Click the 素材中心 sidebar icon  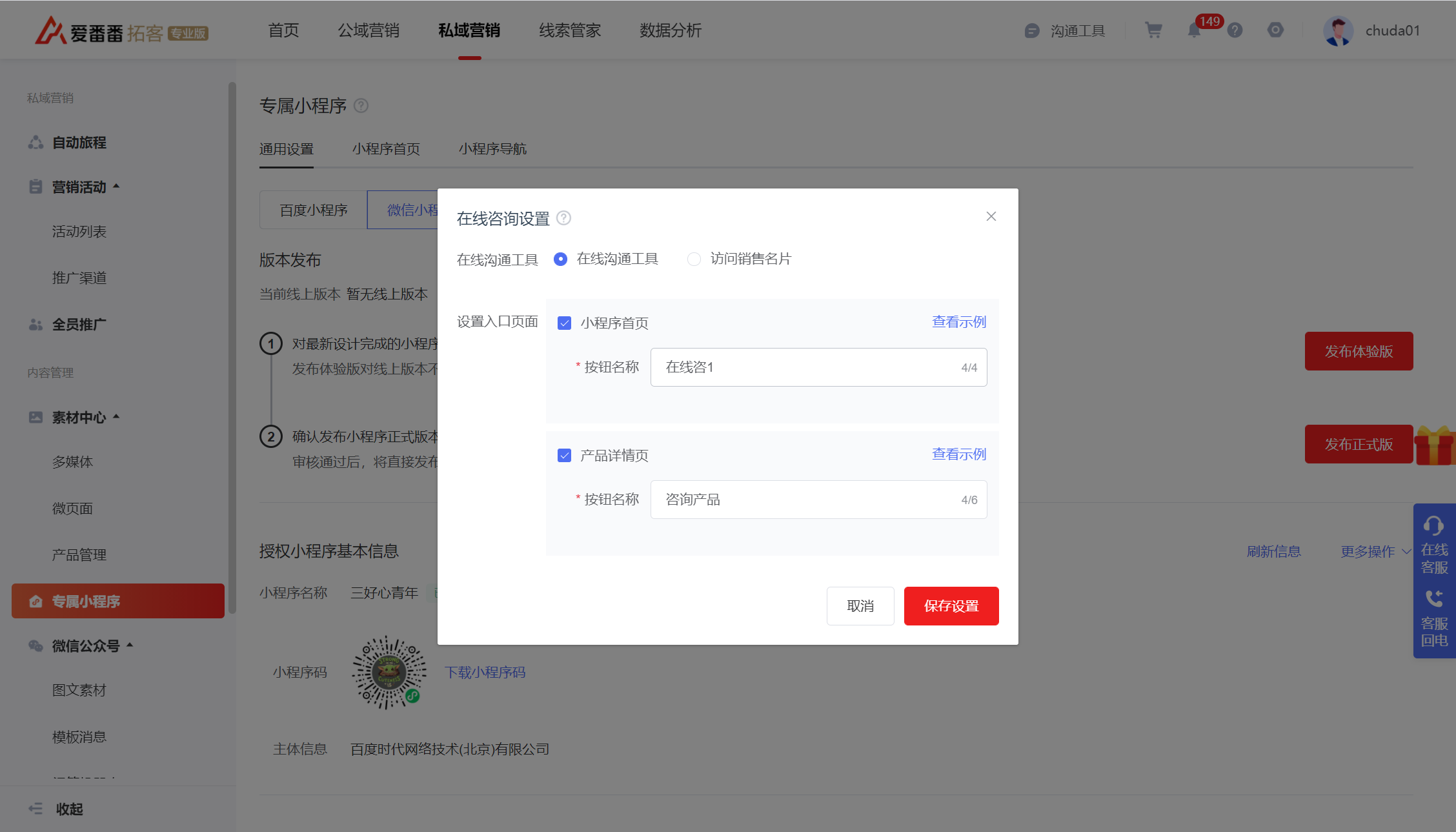click(x=36, y=417)
